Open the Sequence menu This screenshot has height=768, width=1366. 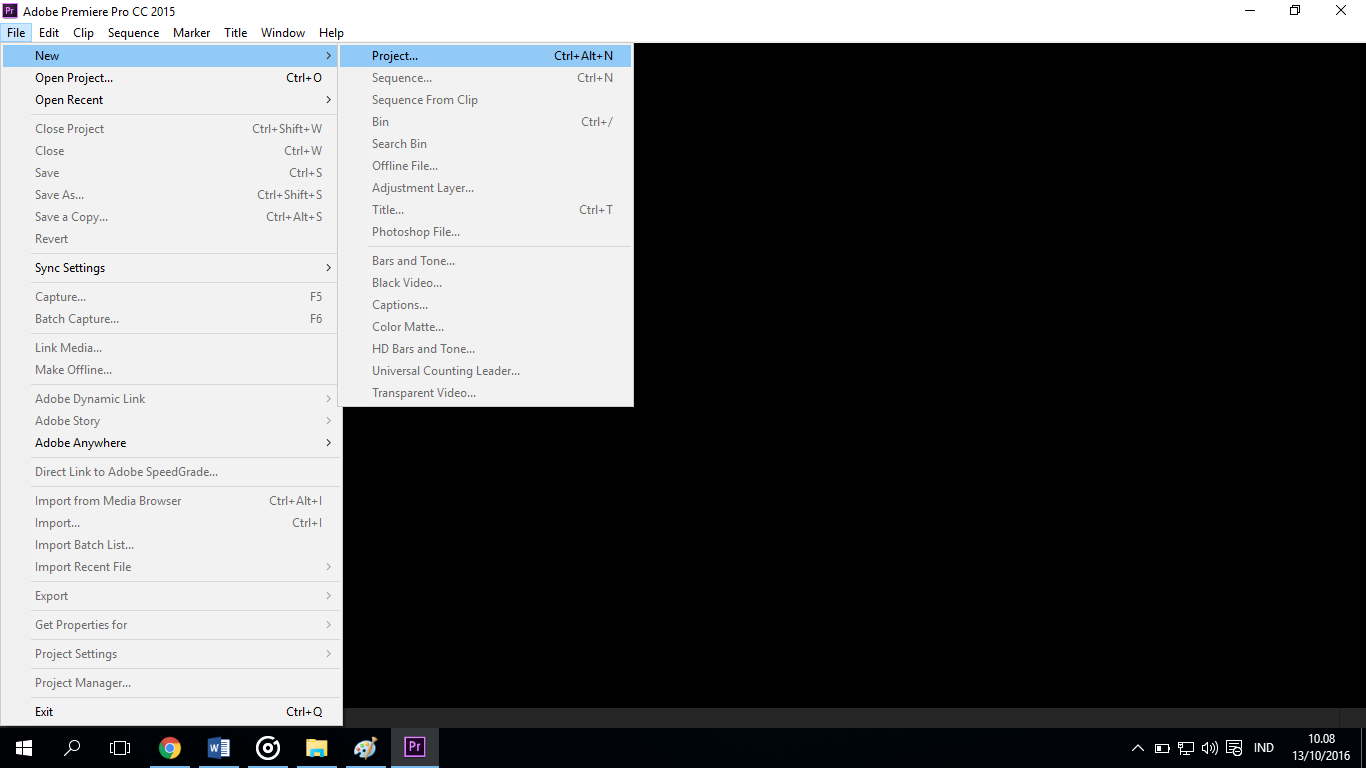tap(133, 33)
